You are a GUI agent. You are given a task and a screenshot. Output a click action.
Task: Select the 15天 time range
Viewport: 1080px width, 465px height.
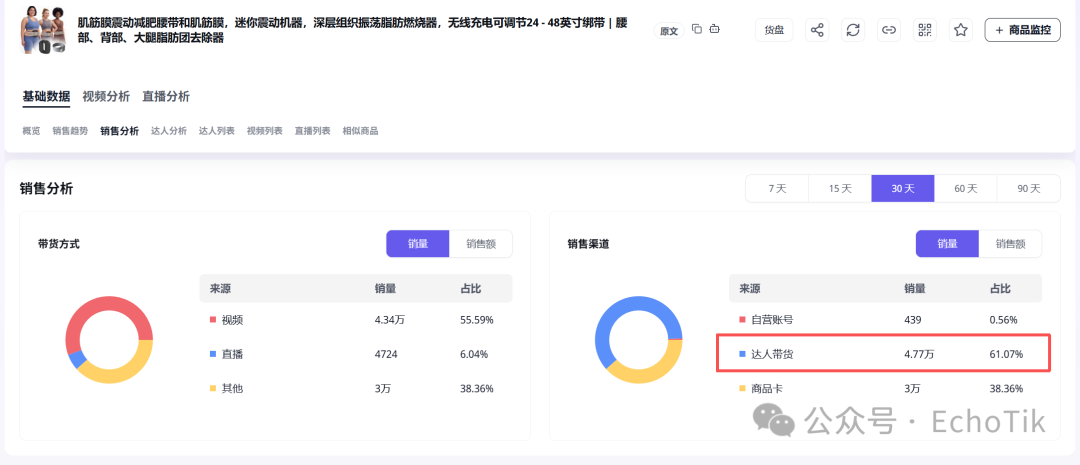[x=840, y=189]
